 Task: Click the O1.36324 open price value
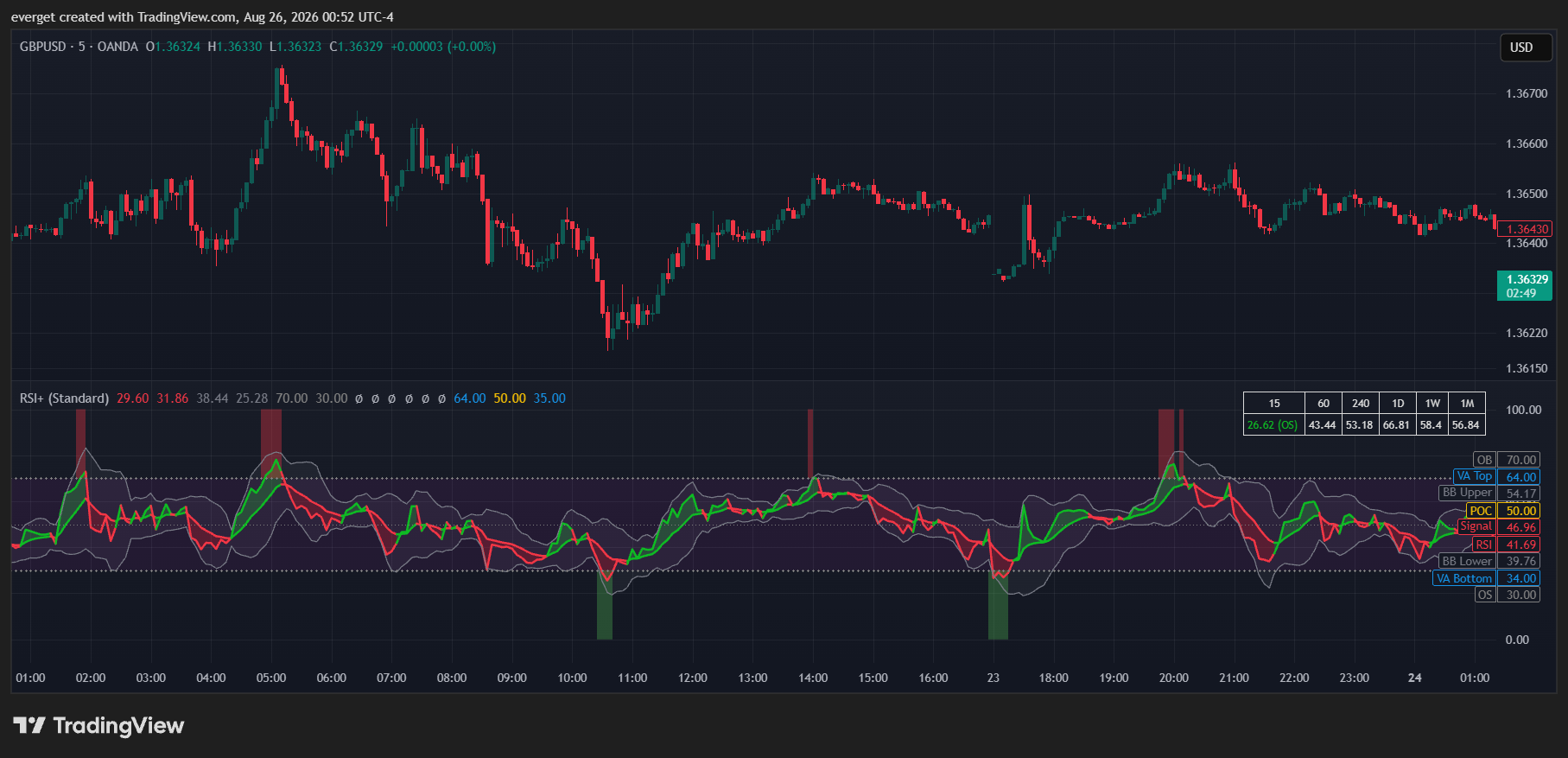[x=173, y=47]
